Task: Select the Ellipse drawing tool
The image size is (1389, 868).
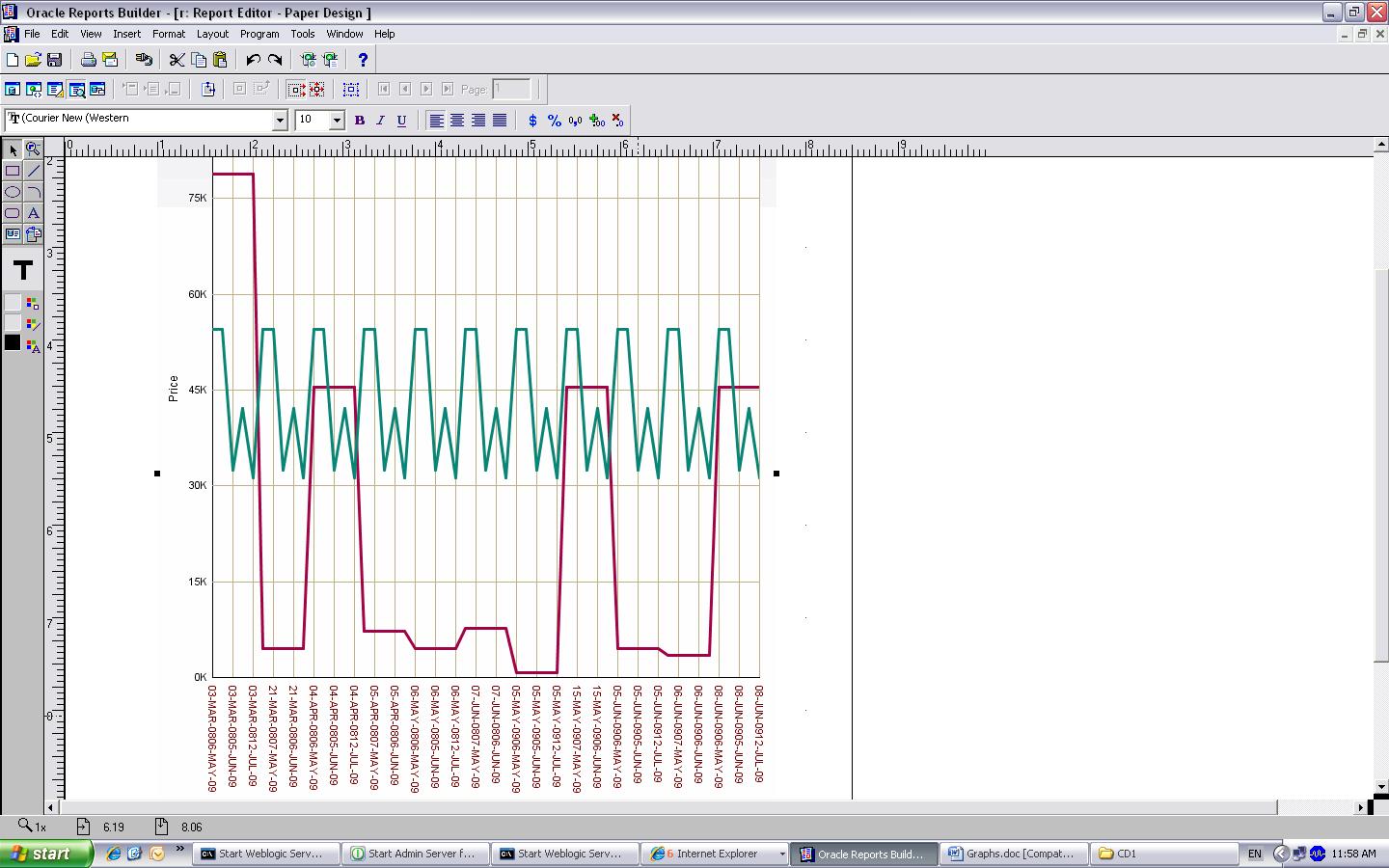Action: [13, 192]
